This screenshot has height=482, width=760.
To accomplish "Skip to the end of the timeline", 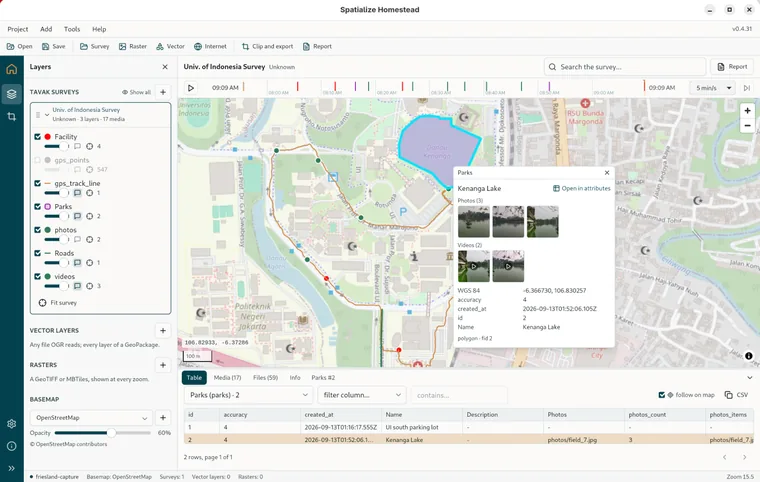I will click(747, 88).
